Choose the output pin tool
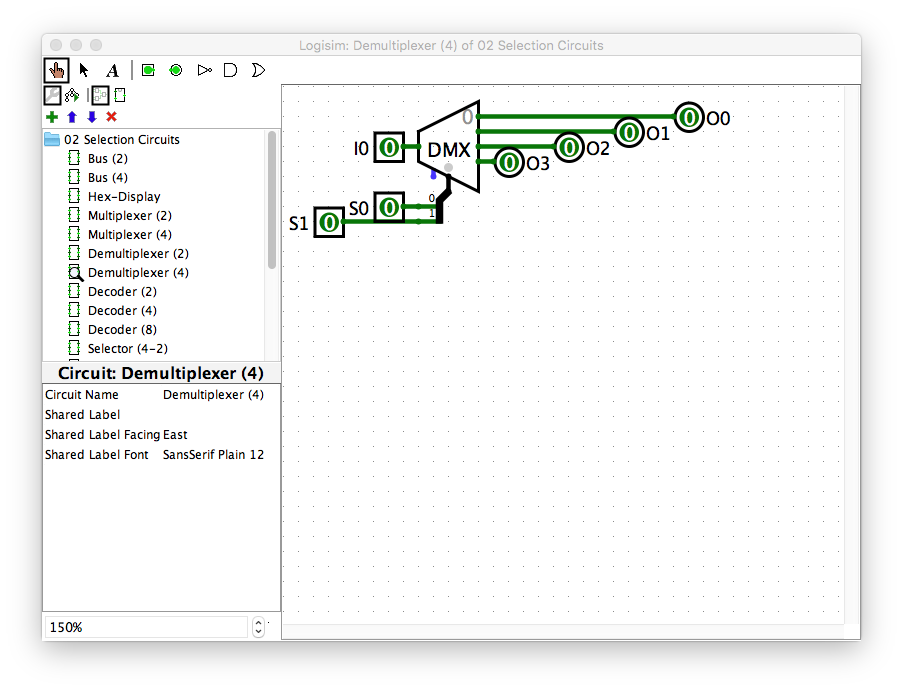 pos(176,70)
